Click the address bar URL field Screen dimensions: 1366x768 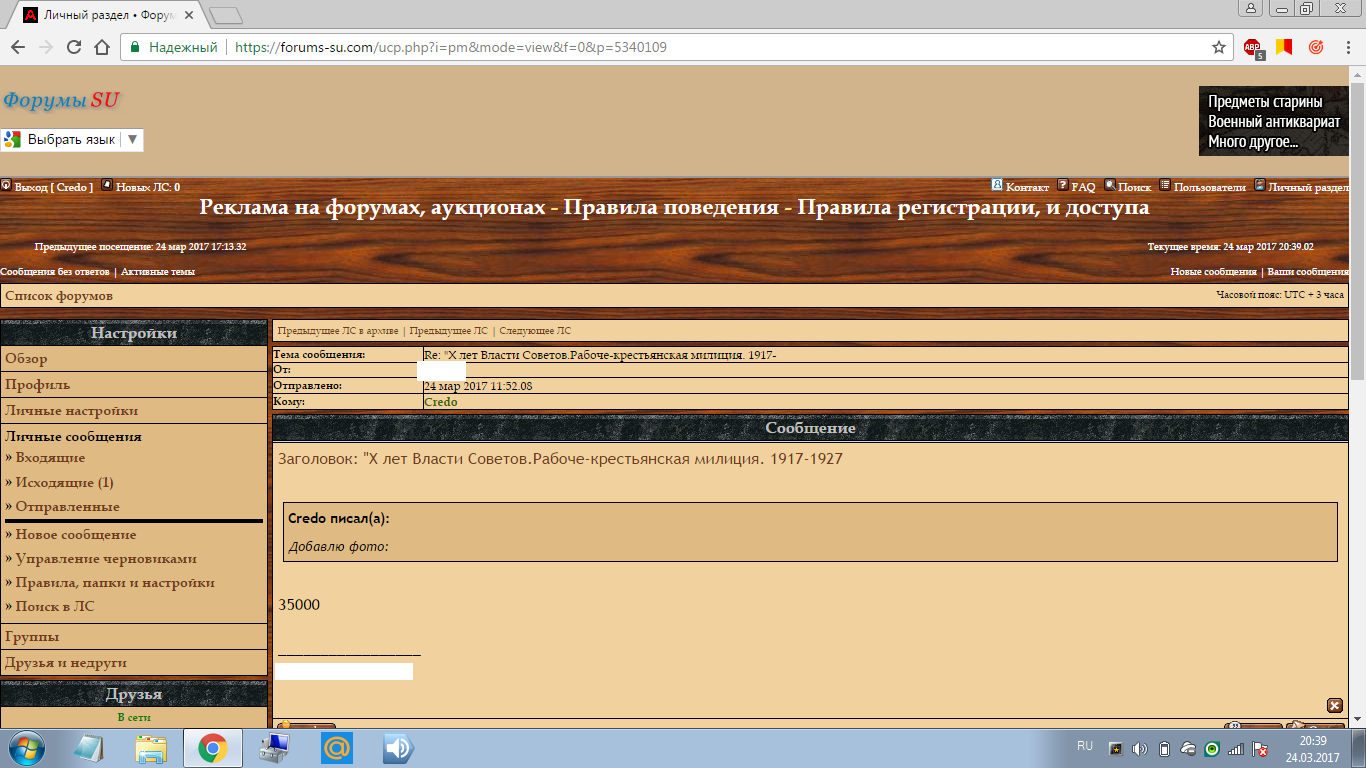pyautogui.click(x=700, y=47)
